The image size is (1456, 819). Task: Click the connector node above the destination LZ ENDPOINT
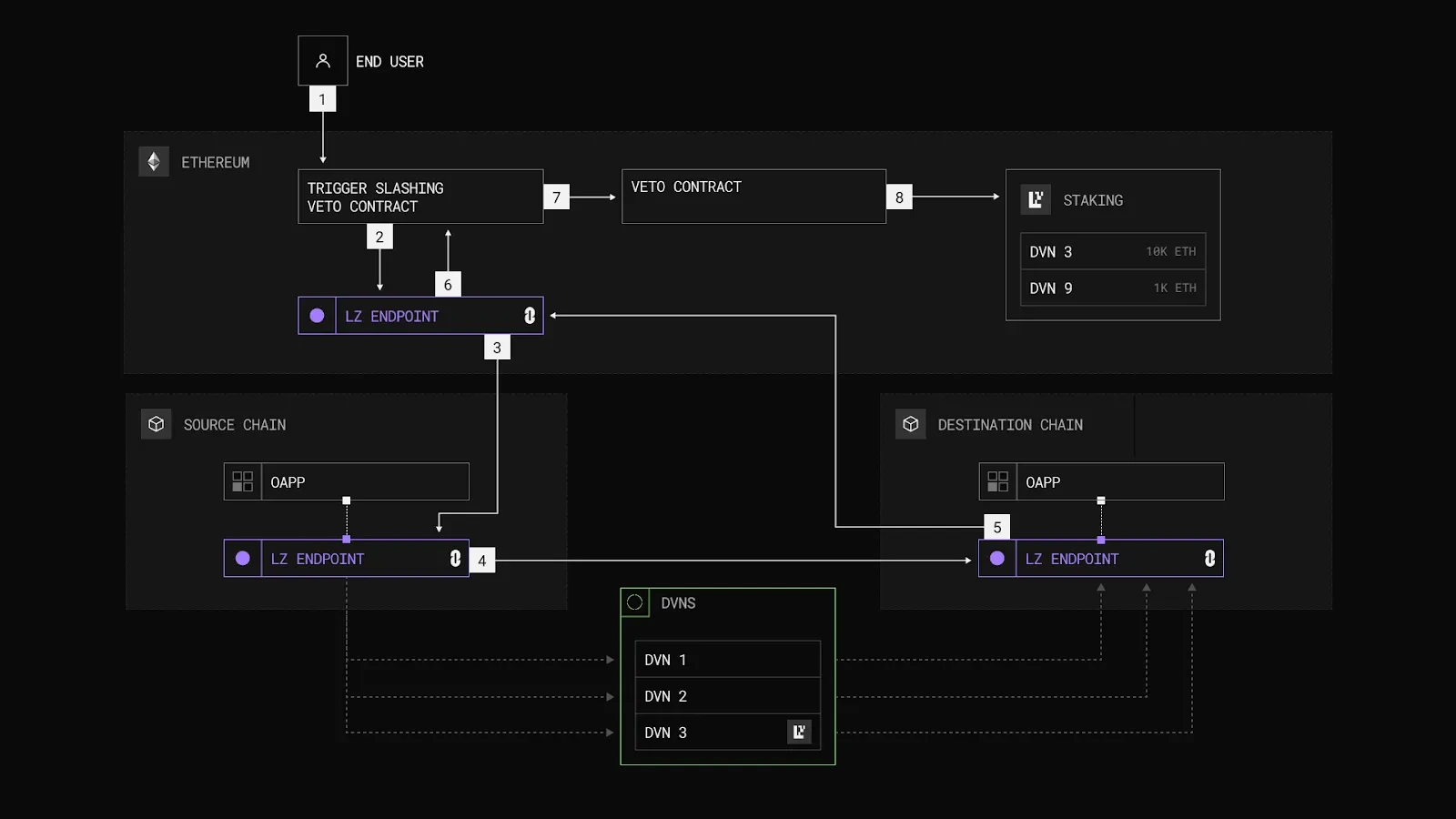coord(1101,499)
